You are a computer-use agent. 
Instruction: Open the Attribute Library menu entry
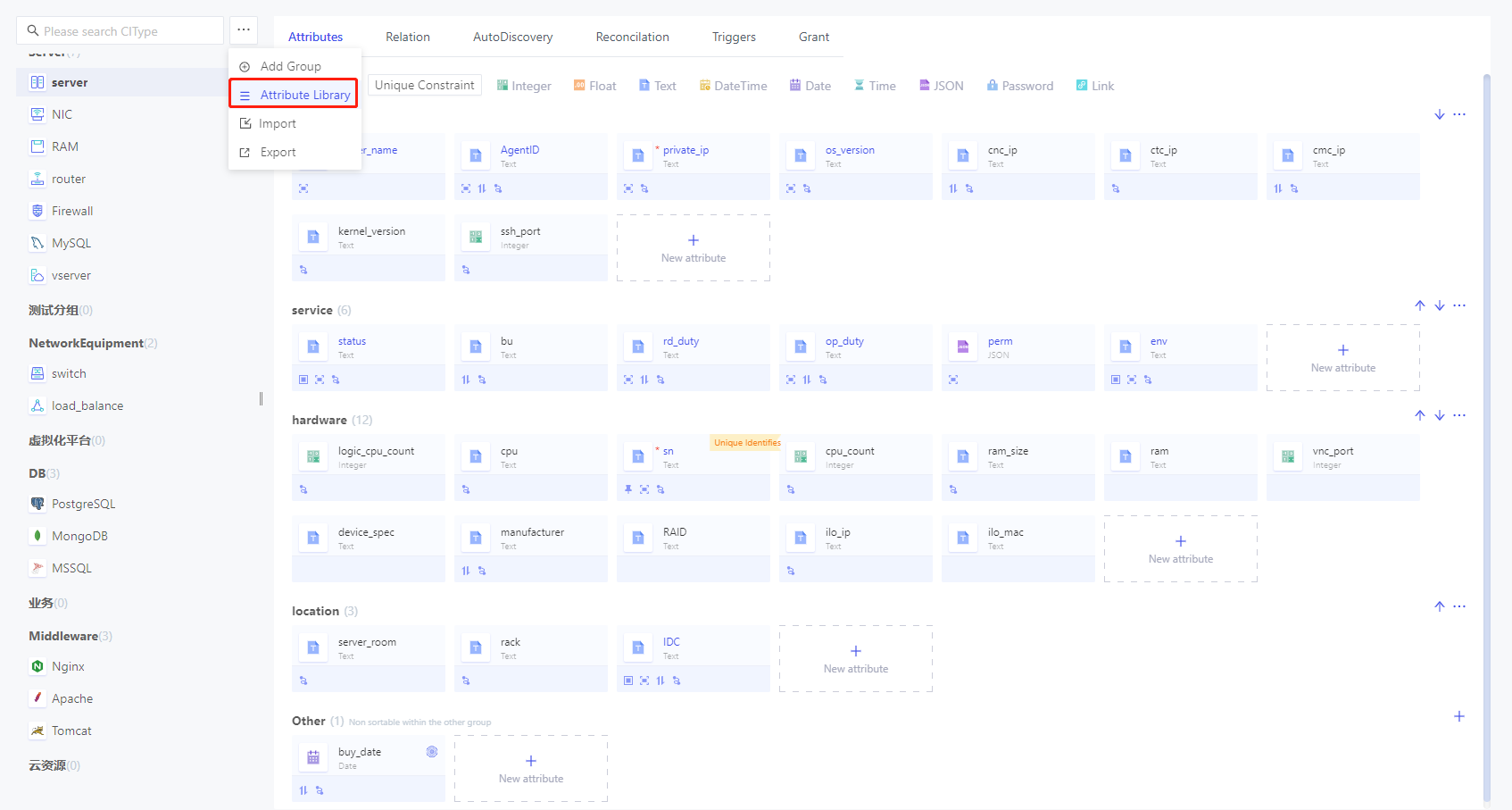294,94
